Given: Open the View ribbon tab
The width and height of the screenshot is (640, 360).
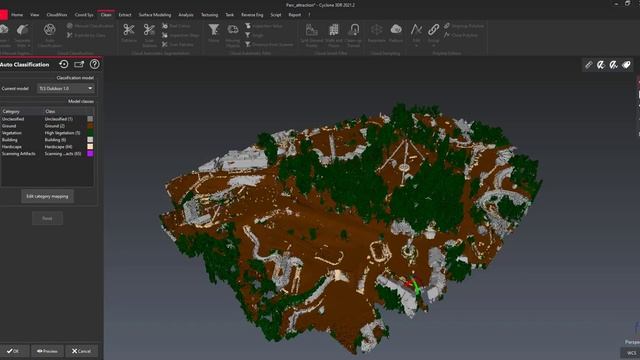Looking at the screenshot, I should pyautogui.click(x=35, y=15).
